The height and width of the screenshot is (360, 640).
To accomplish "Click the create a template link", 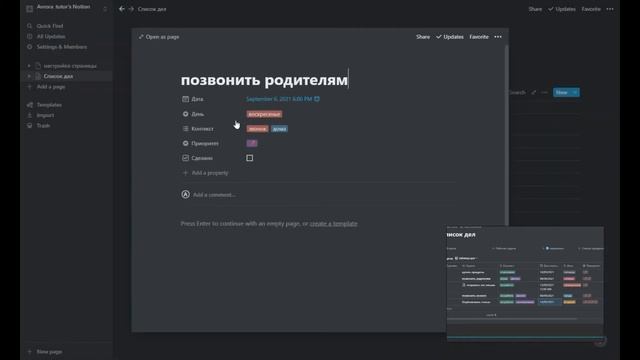I will point(333,224).
